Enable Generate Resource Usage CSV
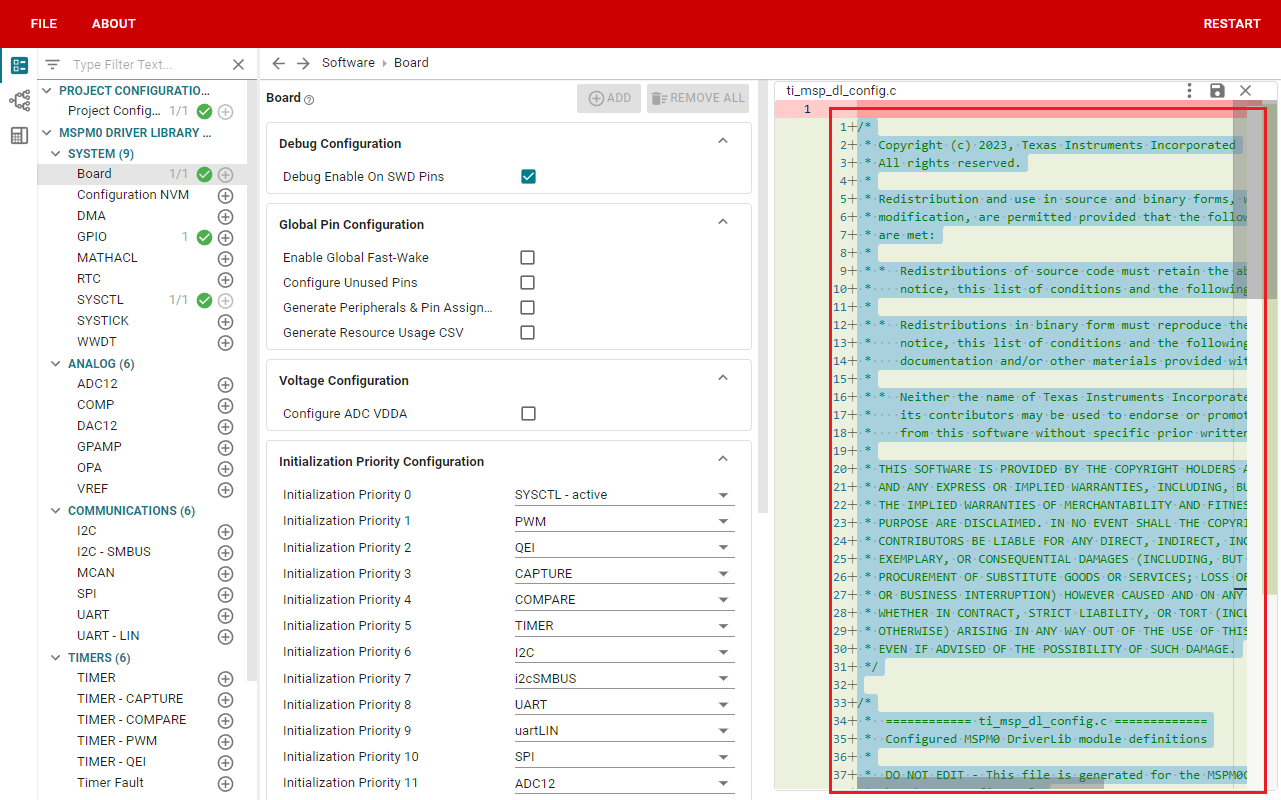Viewport: 1281px width, 800px height. (x=527, y=333)
